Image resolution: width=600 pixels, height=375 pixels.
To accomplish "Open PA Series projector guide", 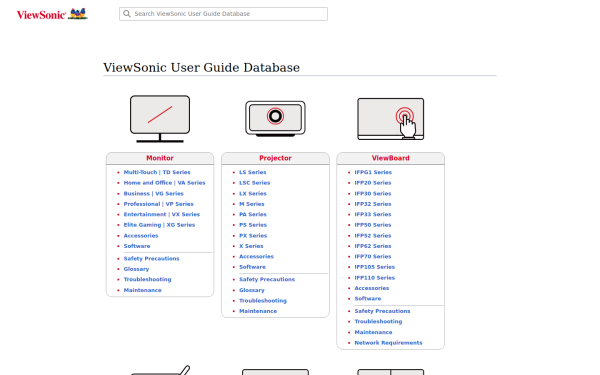I will point(253,214).
